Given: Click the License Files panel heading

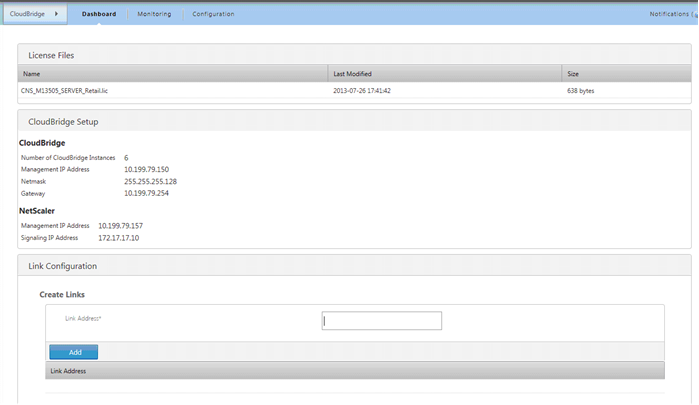Looking at the screenshot, I should [x=51, y=55].
